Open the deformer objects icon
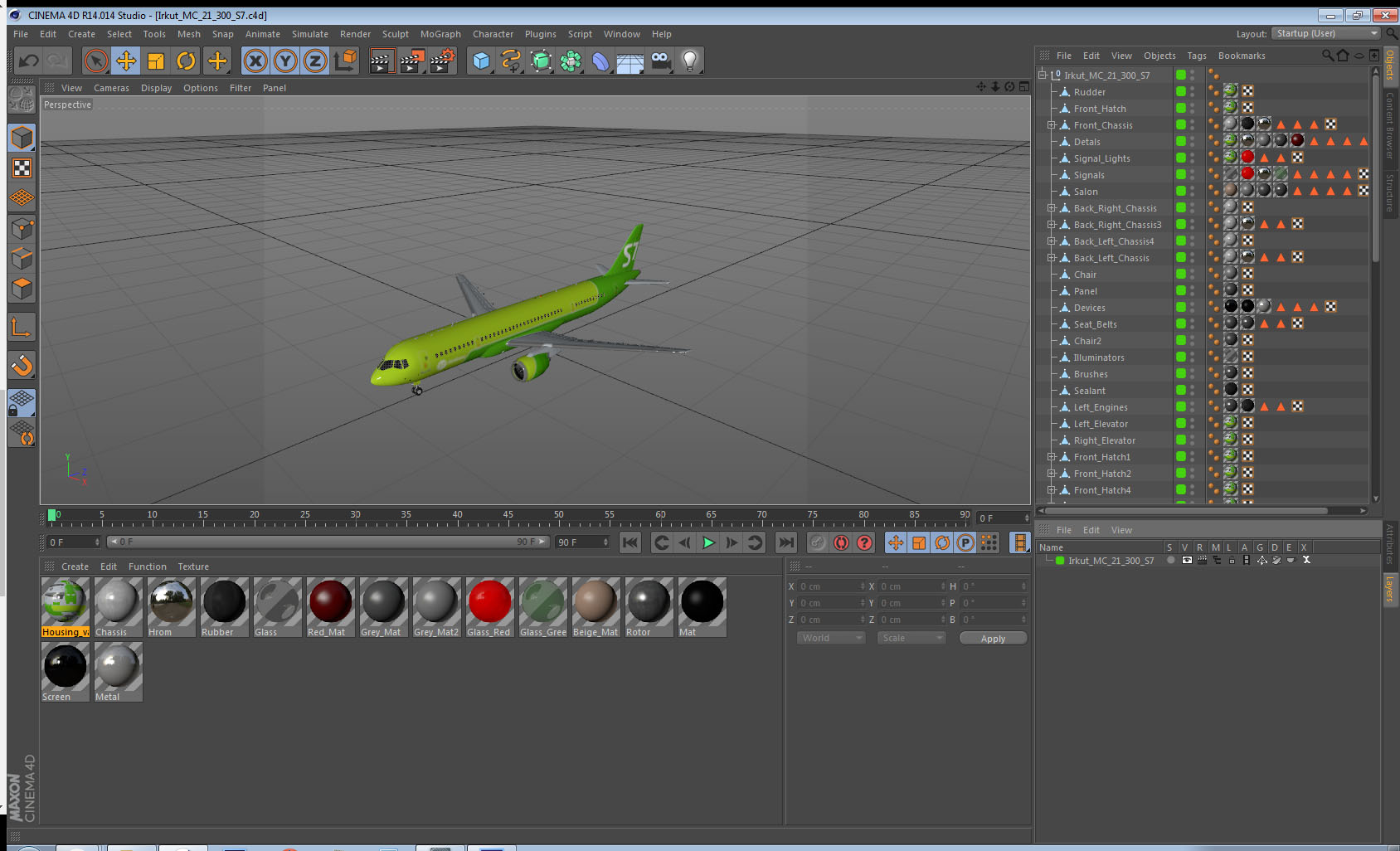Screen dimensions: 1400x851 600,61
